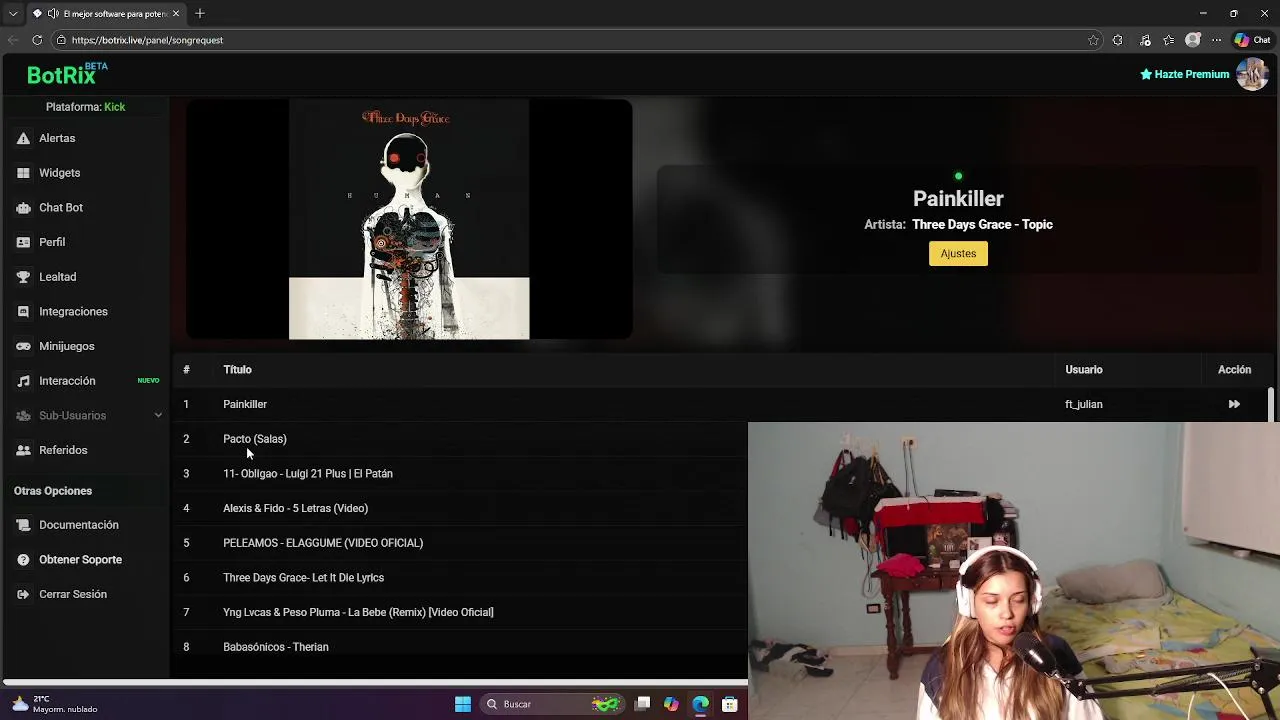Skip Painkiller with the fast-forward icon

[1234, 404]
